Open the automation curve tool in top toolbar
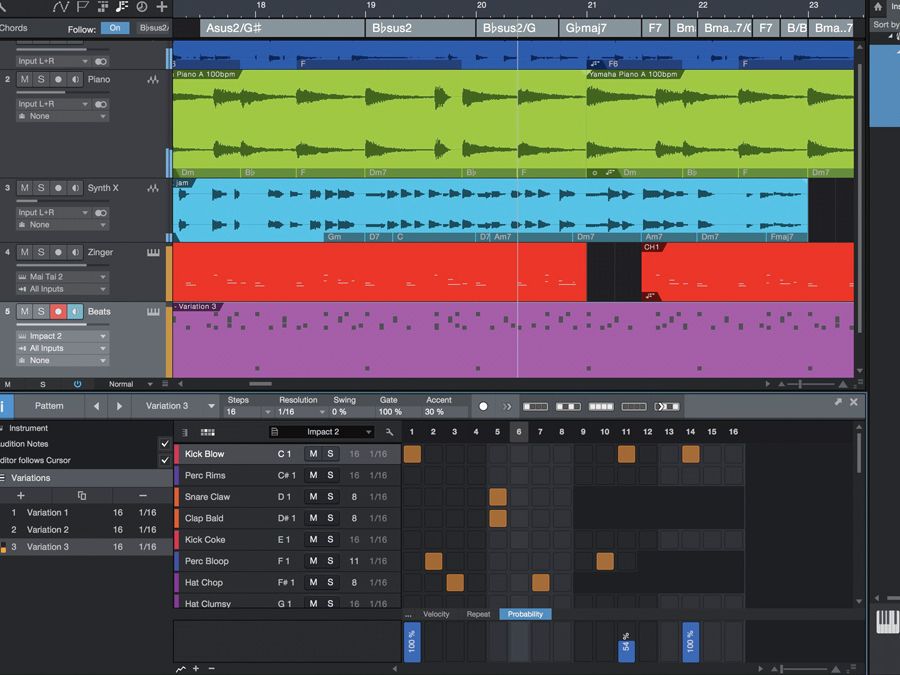The image size is (900, 675). point(61,7)
